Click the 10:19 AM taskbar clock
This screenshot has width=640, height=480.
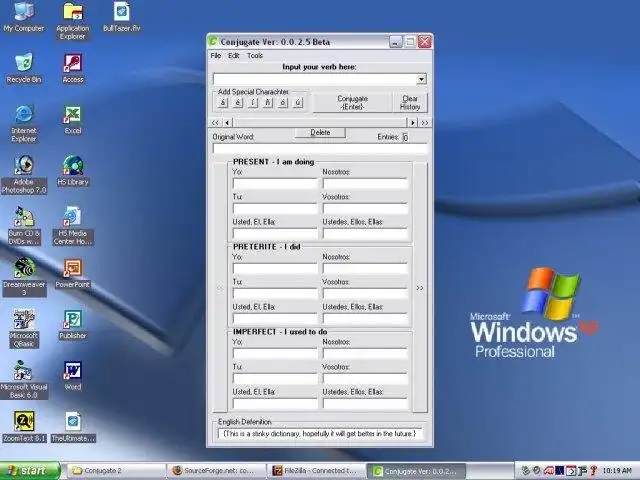point(617,471)
